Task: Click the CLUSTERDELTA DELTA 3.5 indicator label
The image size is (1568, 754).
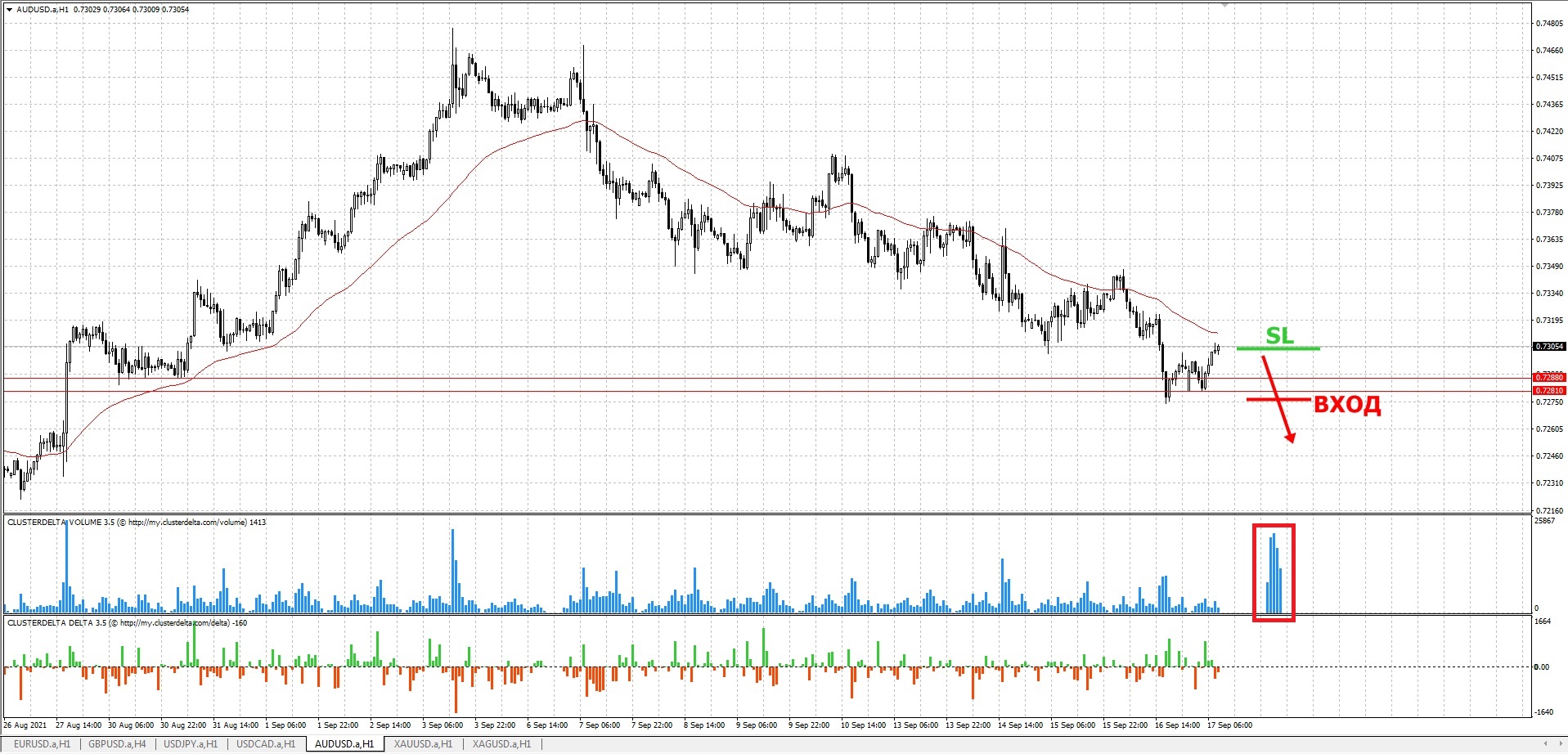Action: 128,623
